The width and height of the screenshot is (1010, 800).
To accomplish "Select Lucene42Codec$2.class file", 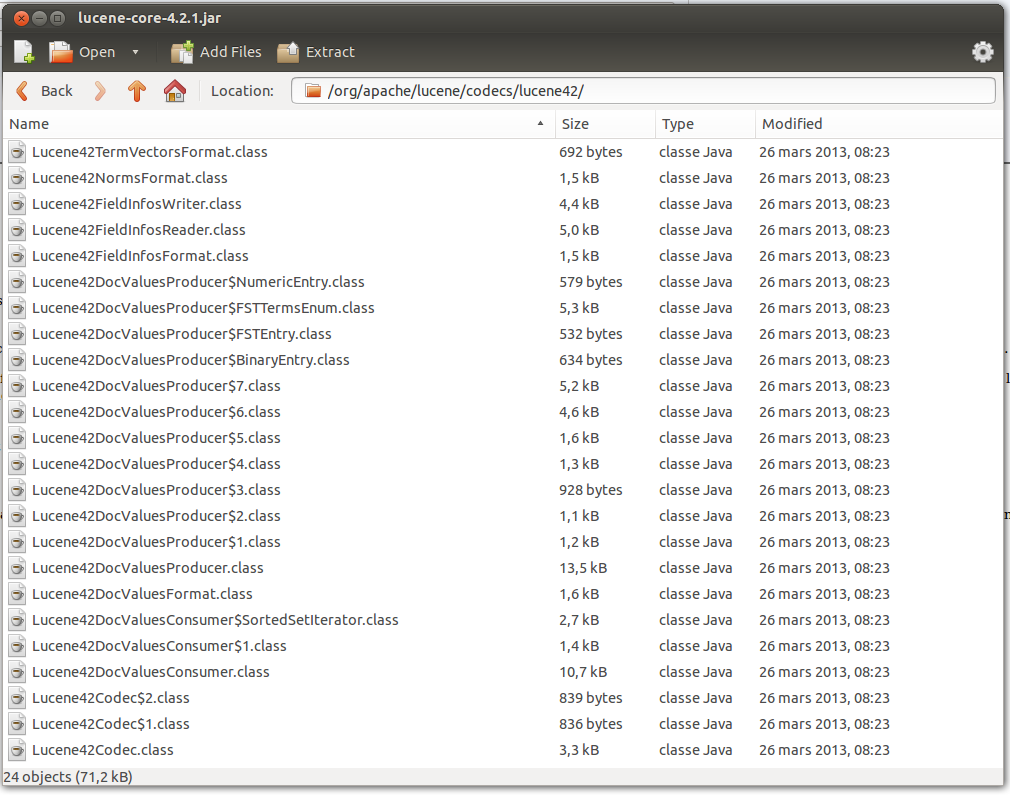I will coord(502,698).
